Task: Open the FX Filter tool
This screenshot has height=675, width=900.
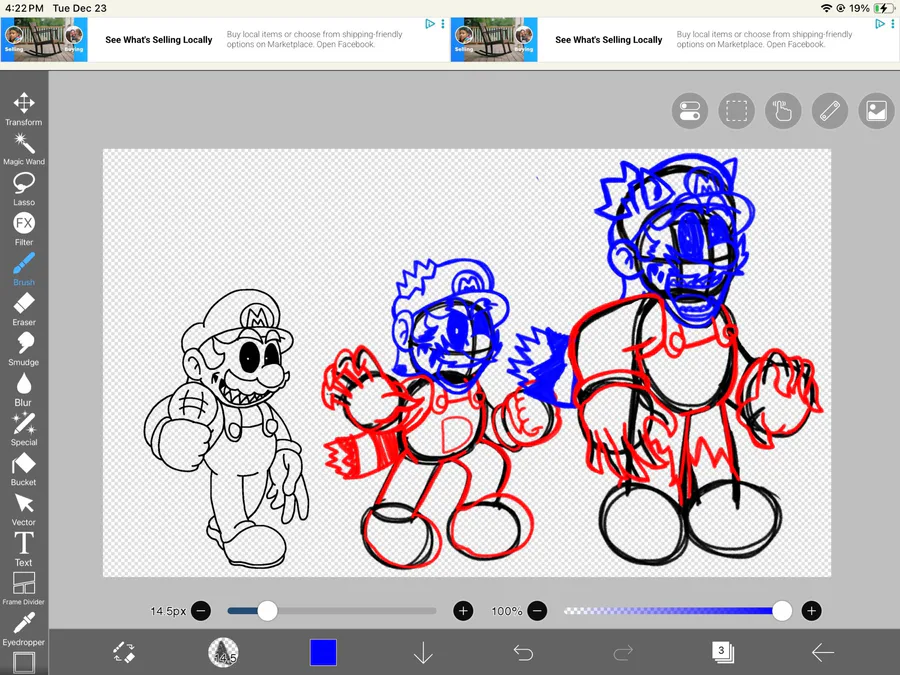Action: pos(24,229)
